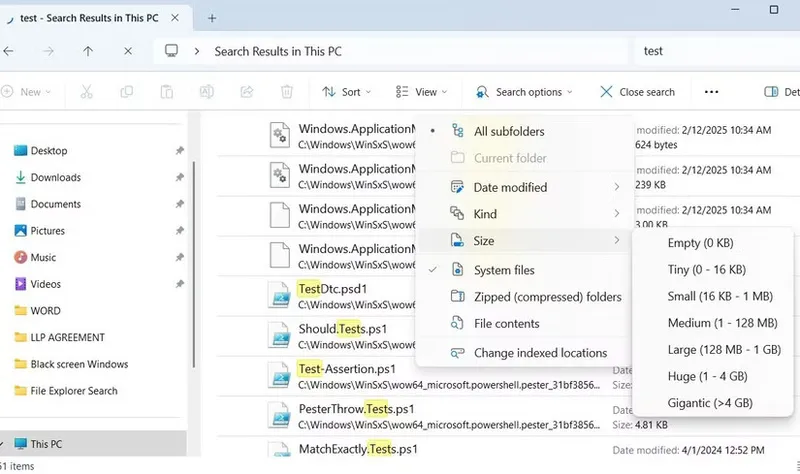Open the Sort dropdown
800x474 pixels.
coord(346,92)
